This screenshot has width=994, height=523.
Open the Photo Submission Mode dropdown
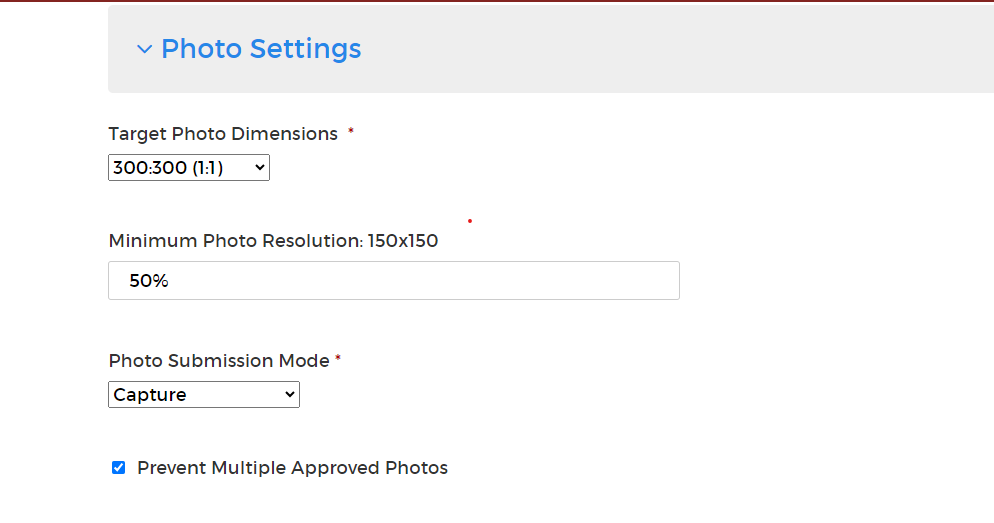pyautogui.click(x=203, y=394)
